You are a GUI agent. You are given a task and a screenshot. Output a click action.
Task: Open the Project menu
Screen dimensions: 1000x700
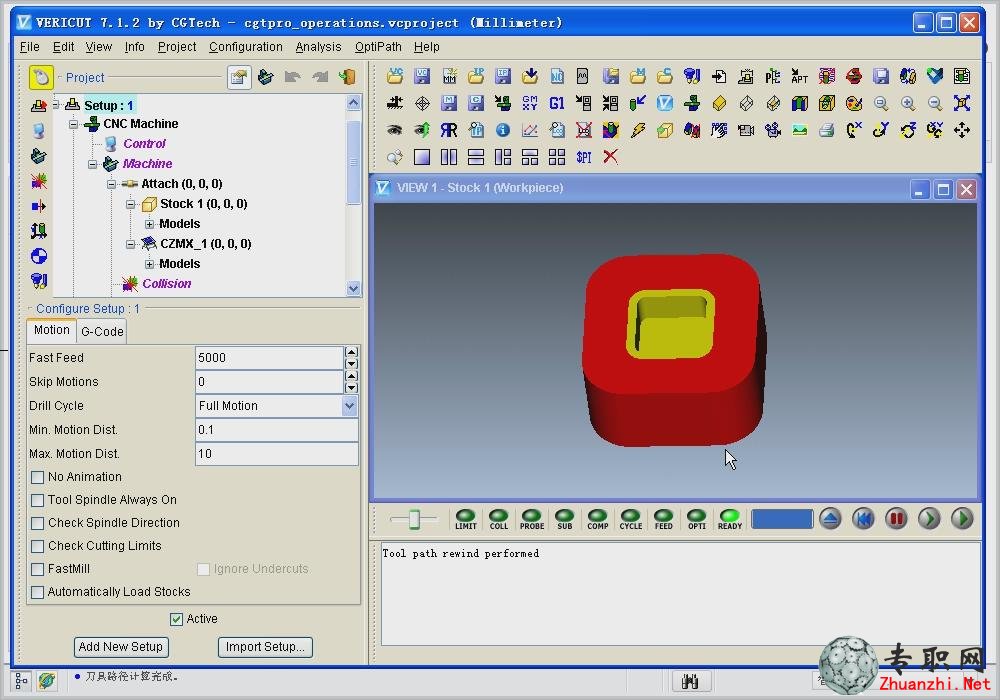pyautogui.click(x=177, y=47)
